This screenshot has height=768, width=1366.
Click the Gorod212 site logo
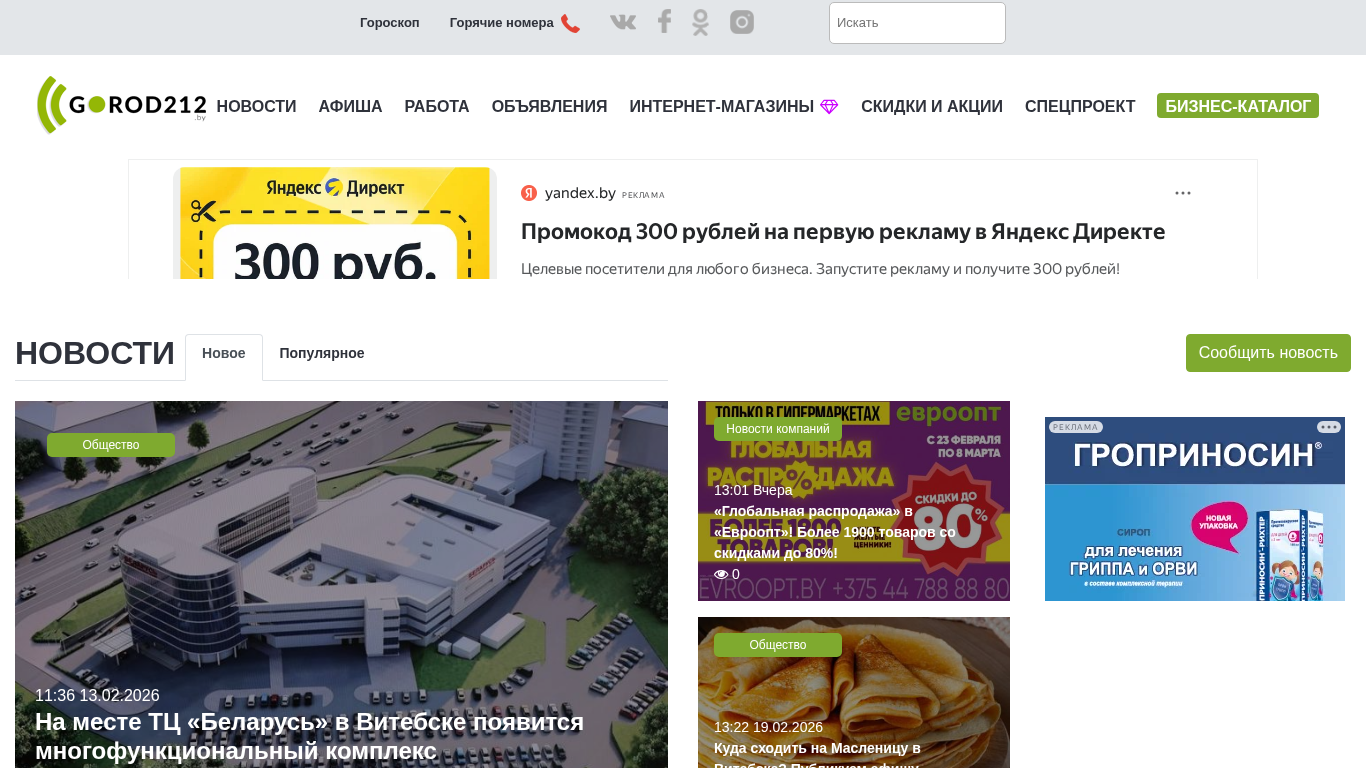coord(122,105)
